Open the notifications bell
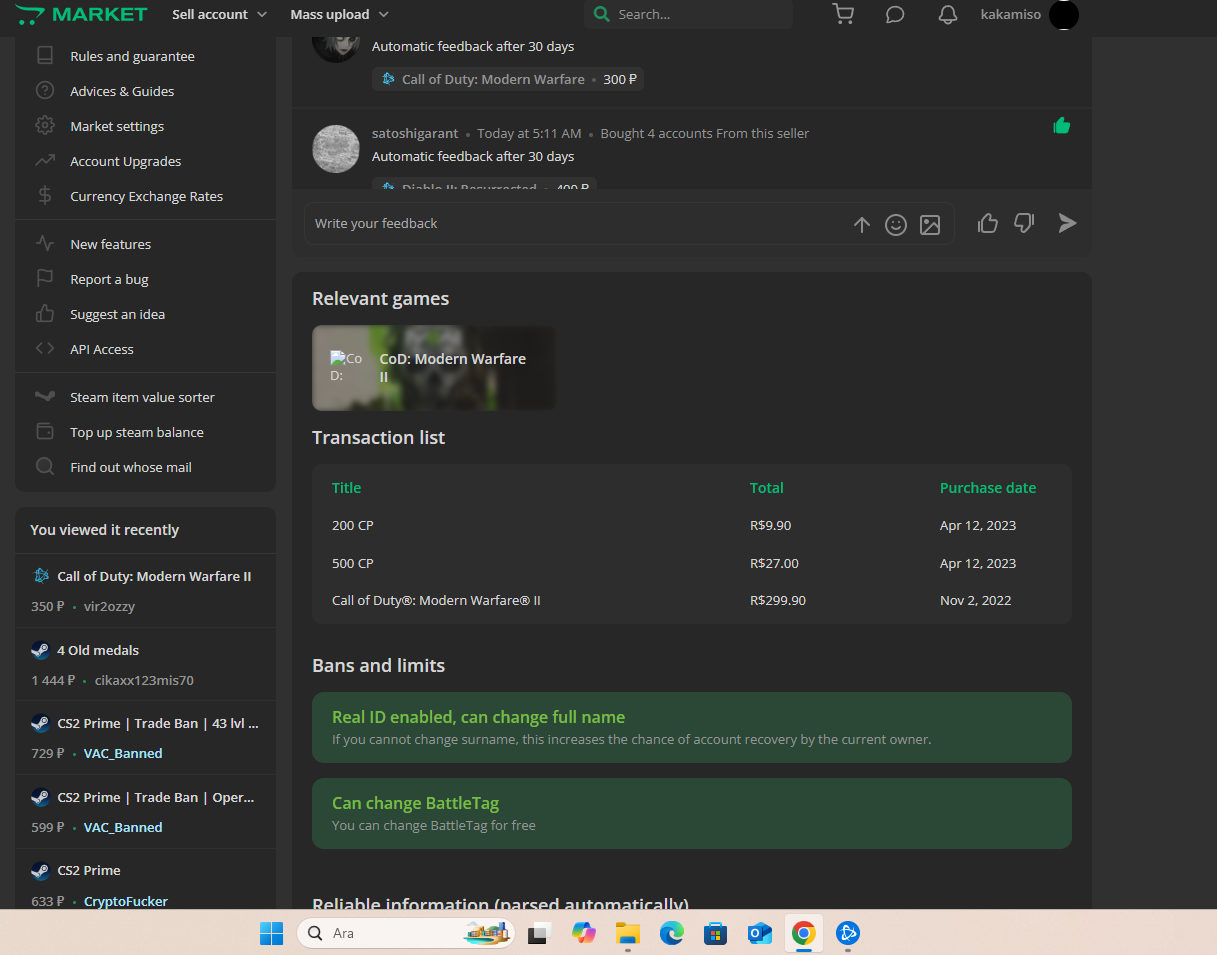 pos(948,14)
